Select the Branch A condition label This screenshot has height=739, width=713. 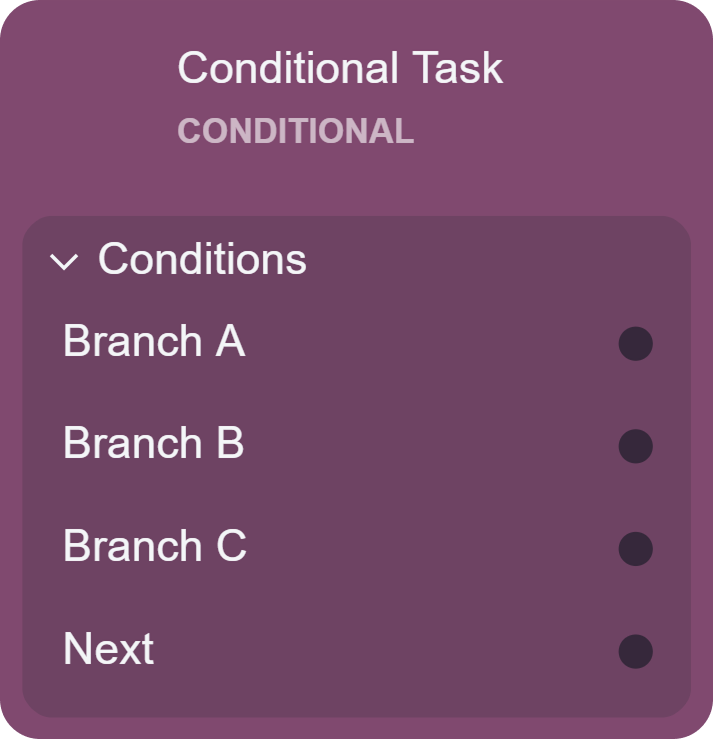coord(154,342)
